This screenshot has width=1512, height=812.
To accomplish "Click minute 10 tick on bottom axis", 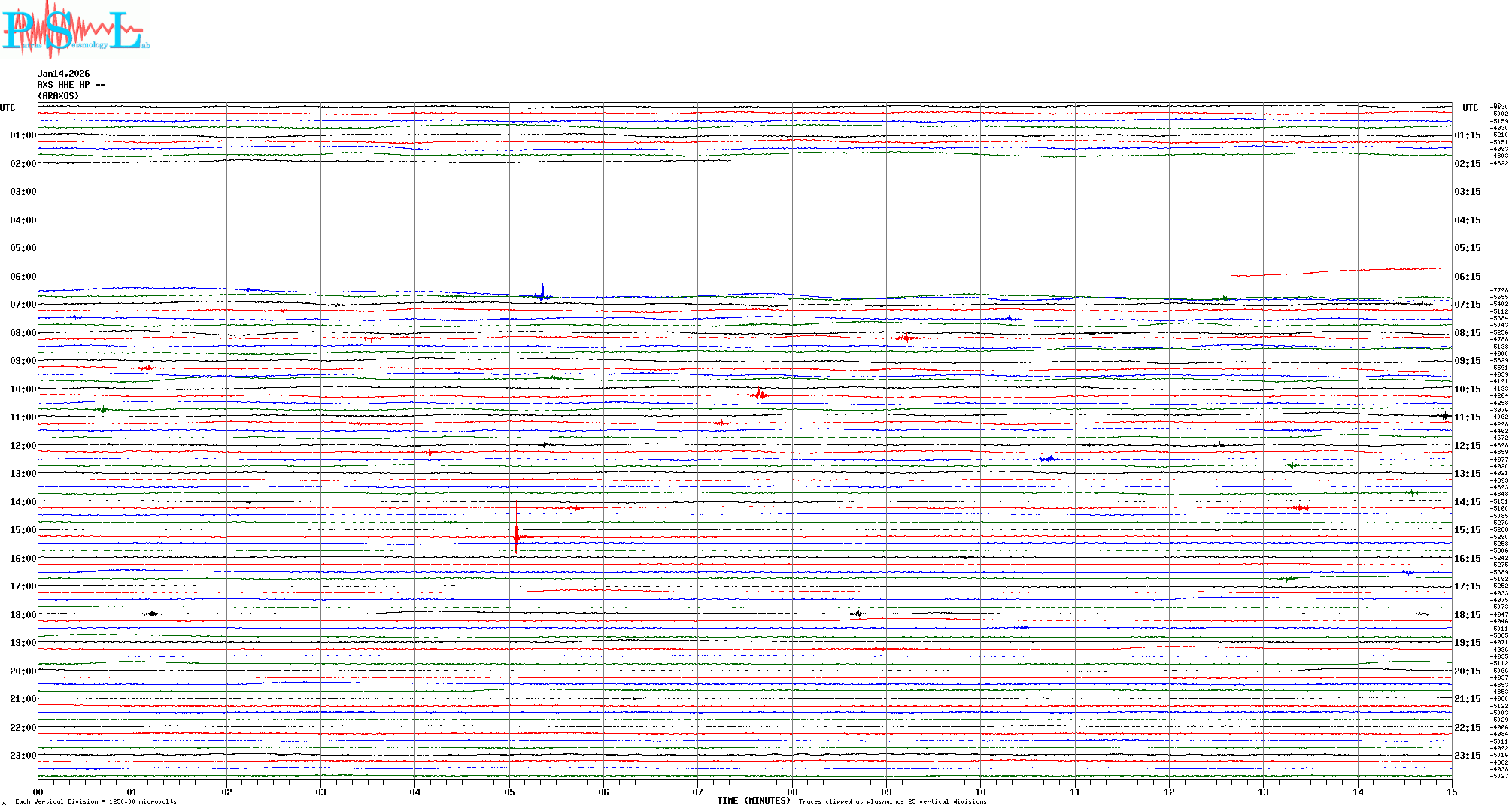I will [980, 792].
